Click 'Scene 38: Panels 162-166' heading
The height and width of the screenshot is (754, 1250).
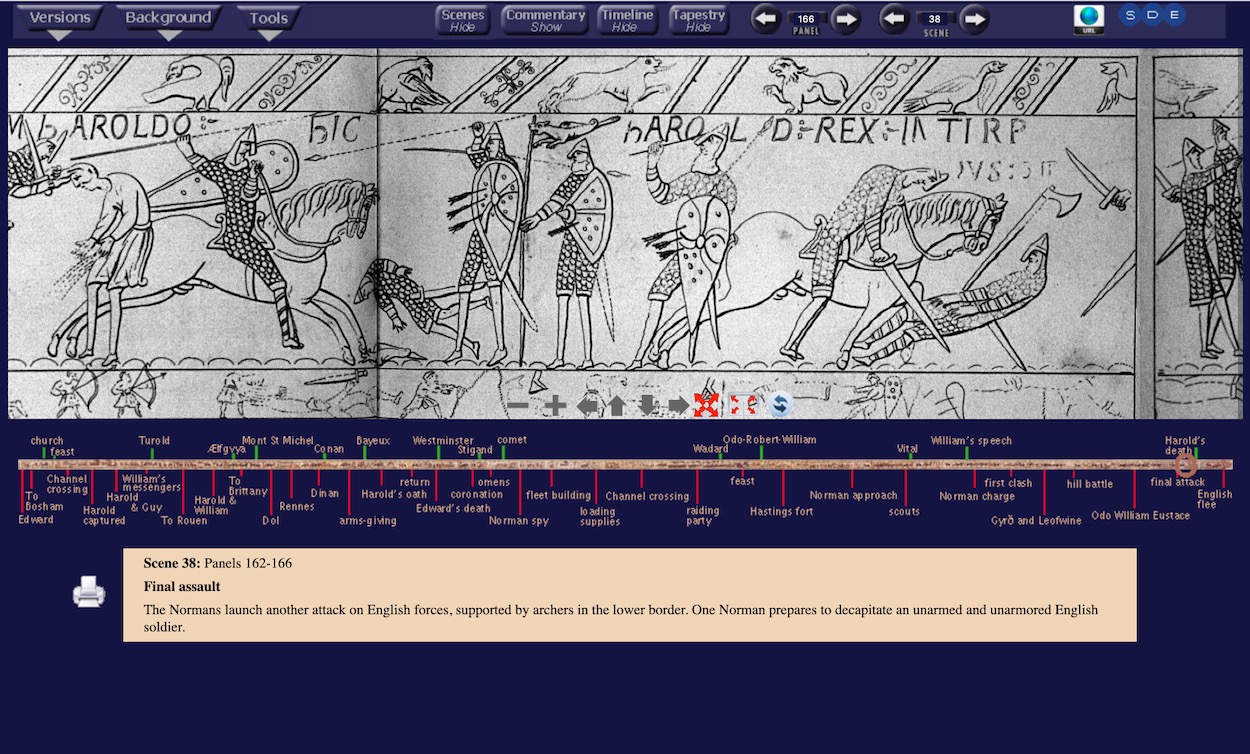click(x=218, y=564)
